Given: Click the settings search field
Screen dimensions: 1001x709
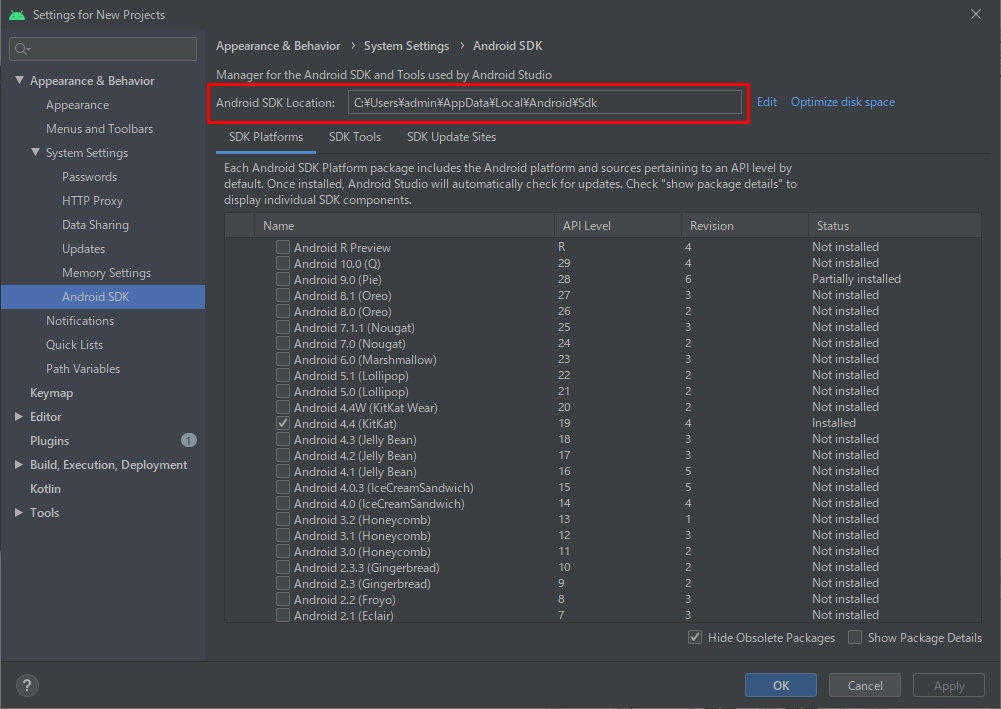Looking at the screenshot, I should point(103,49).
